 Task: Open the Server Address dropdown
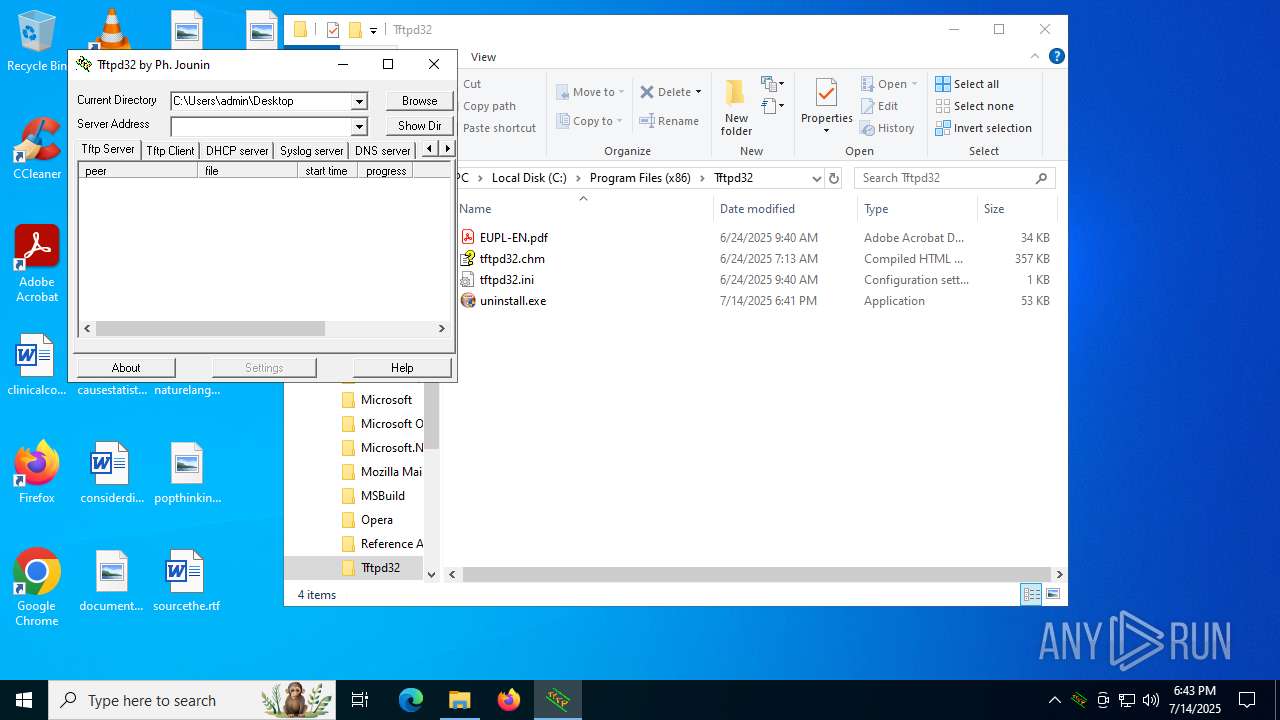(x=359, y=126)
